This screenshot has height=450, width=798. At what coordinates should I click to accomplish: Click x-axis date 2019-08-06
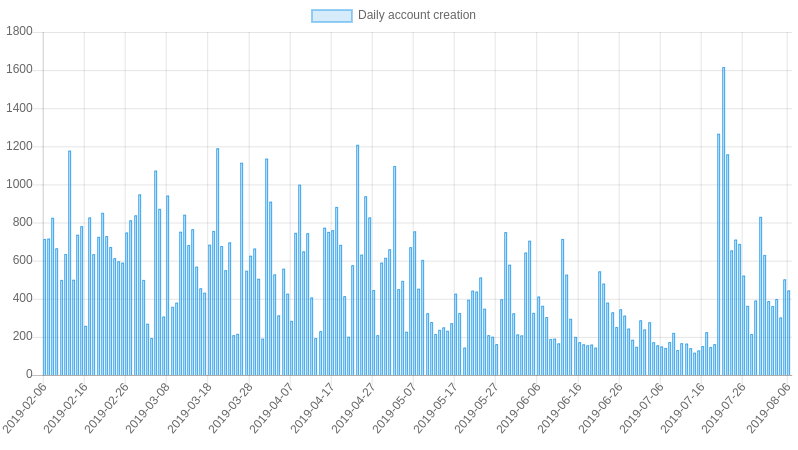(770, 408)
